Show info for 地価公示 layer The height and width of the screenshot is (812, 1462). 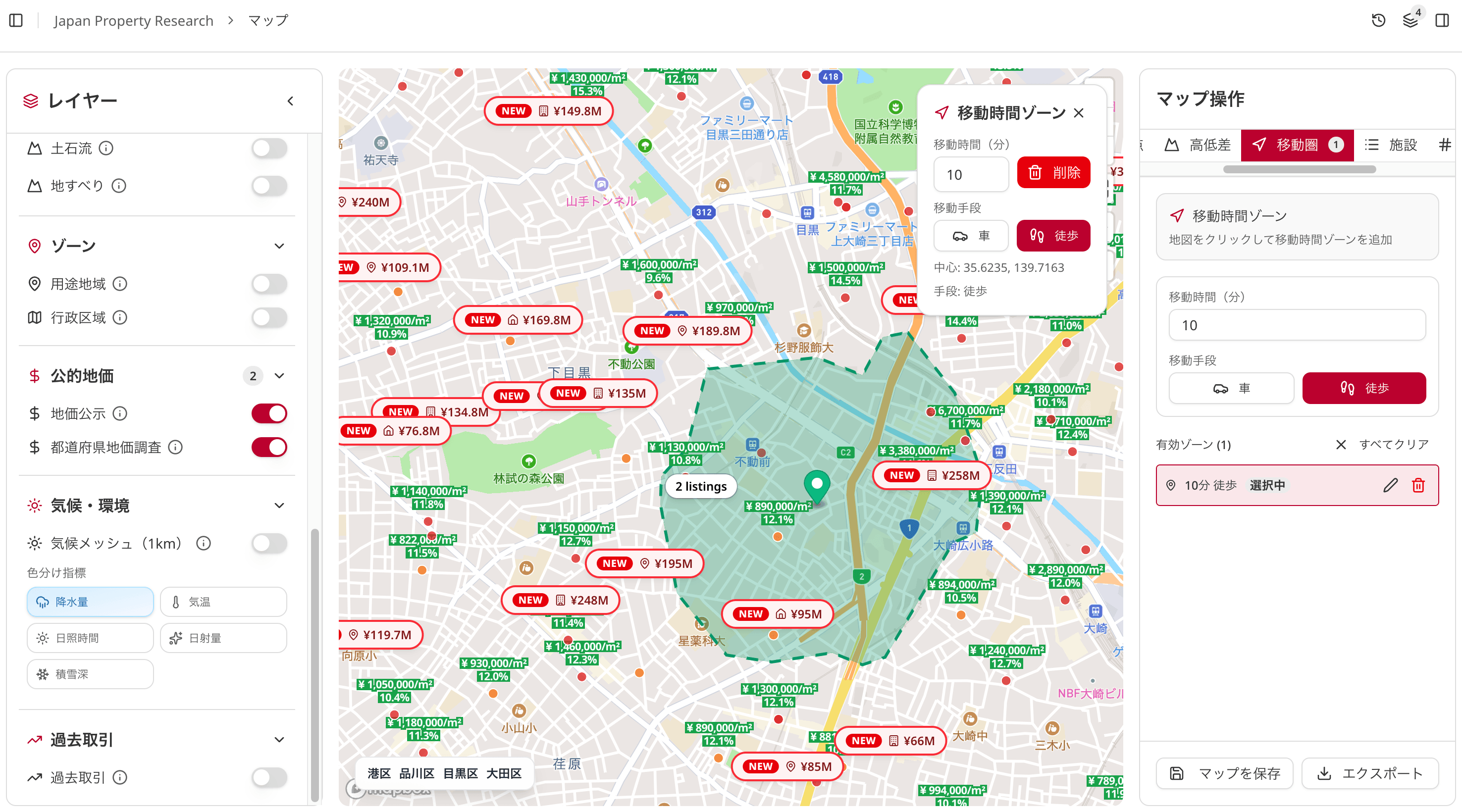(x=120, y=413)
